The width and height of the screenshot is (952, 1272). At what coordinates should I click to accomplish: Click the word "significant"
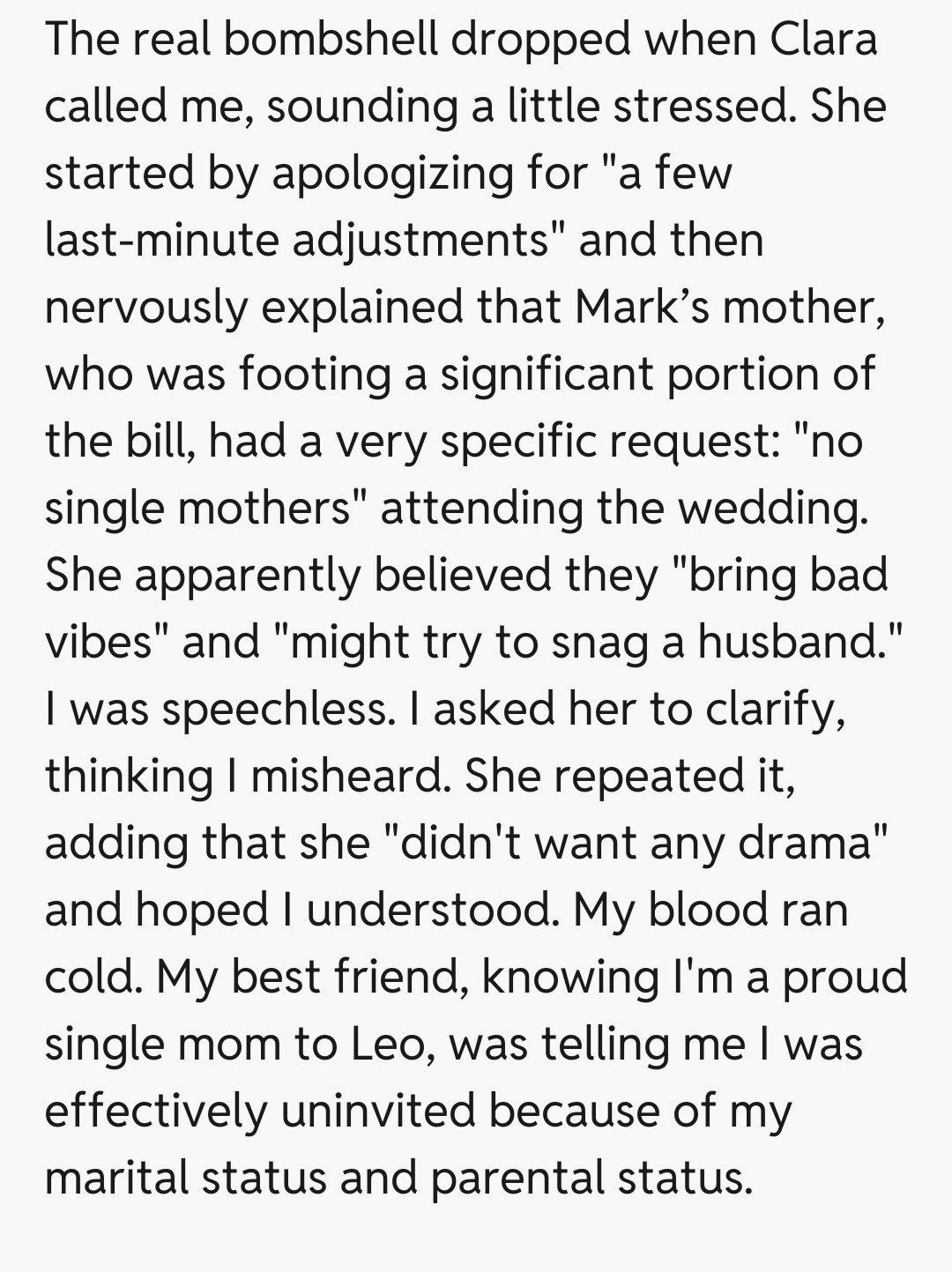546,374
